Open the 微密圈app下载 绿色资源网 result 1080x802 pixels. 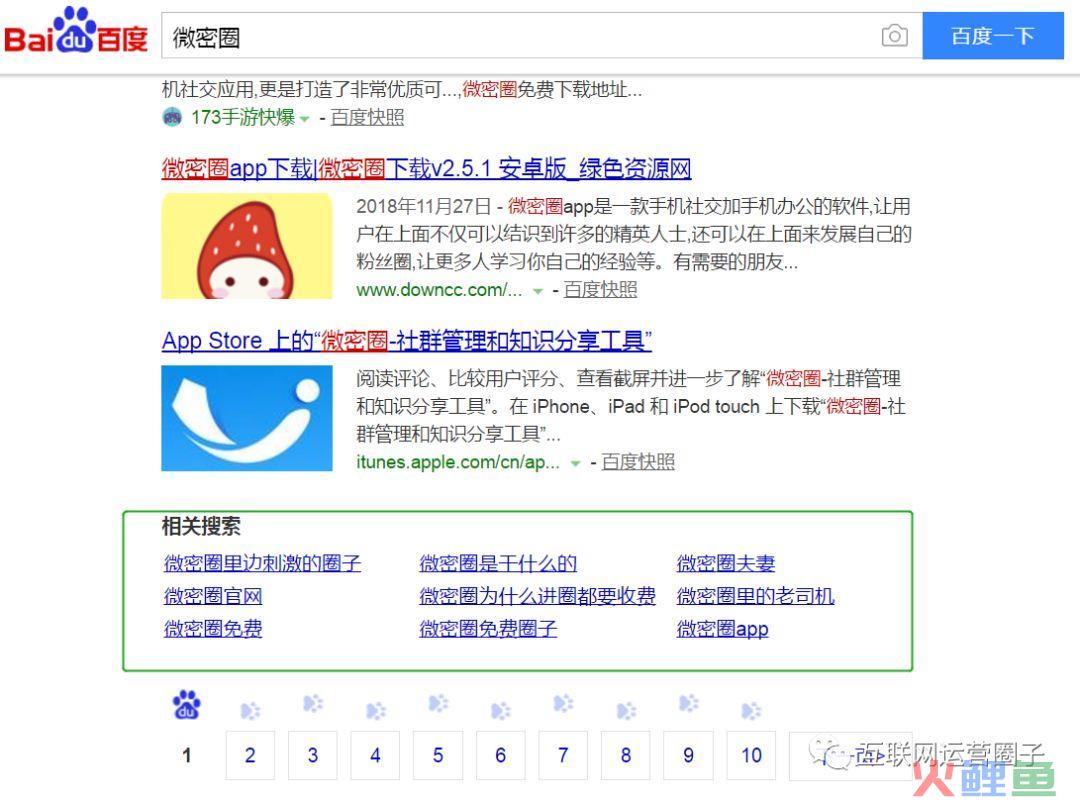pyautogui.click(x=426, y=168)
